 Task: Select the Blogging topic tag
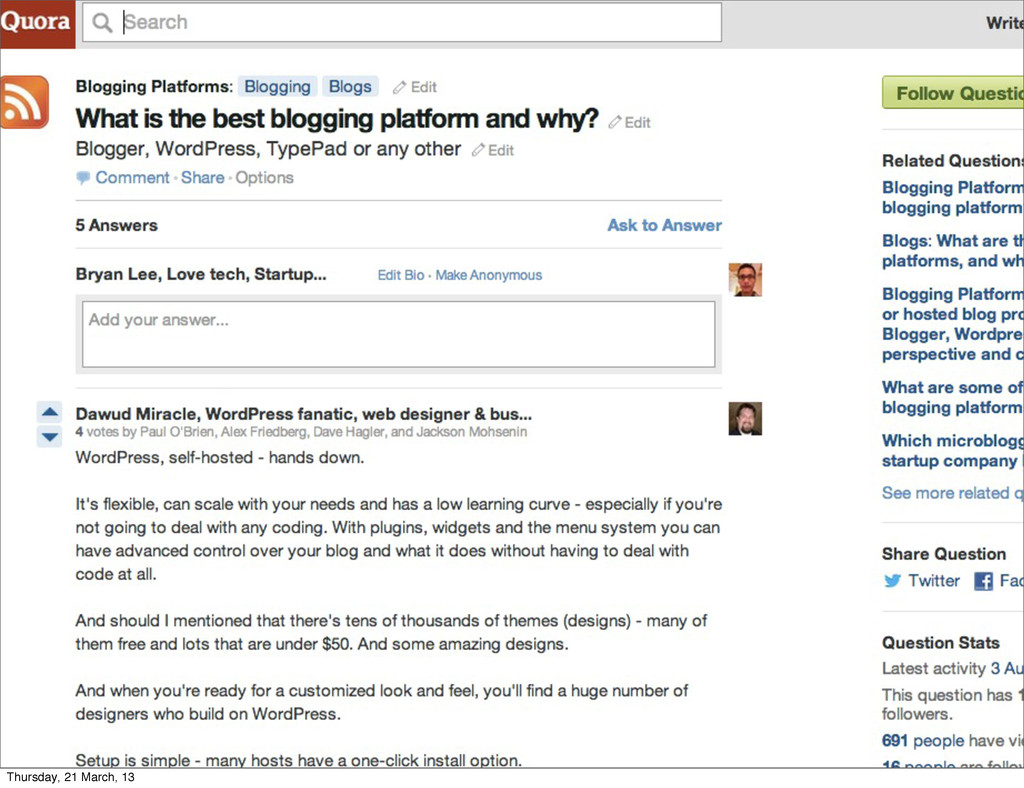[x=278, y=86]
